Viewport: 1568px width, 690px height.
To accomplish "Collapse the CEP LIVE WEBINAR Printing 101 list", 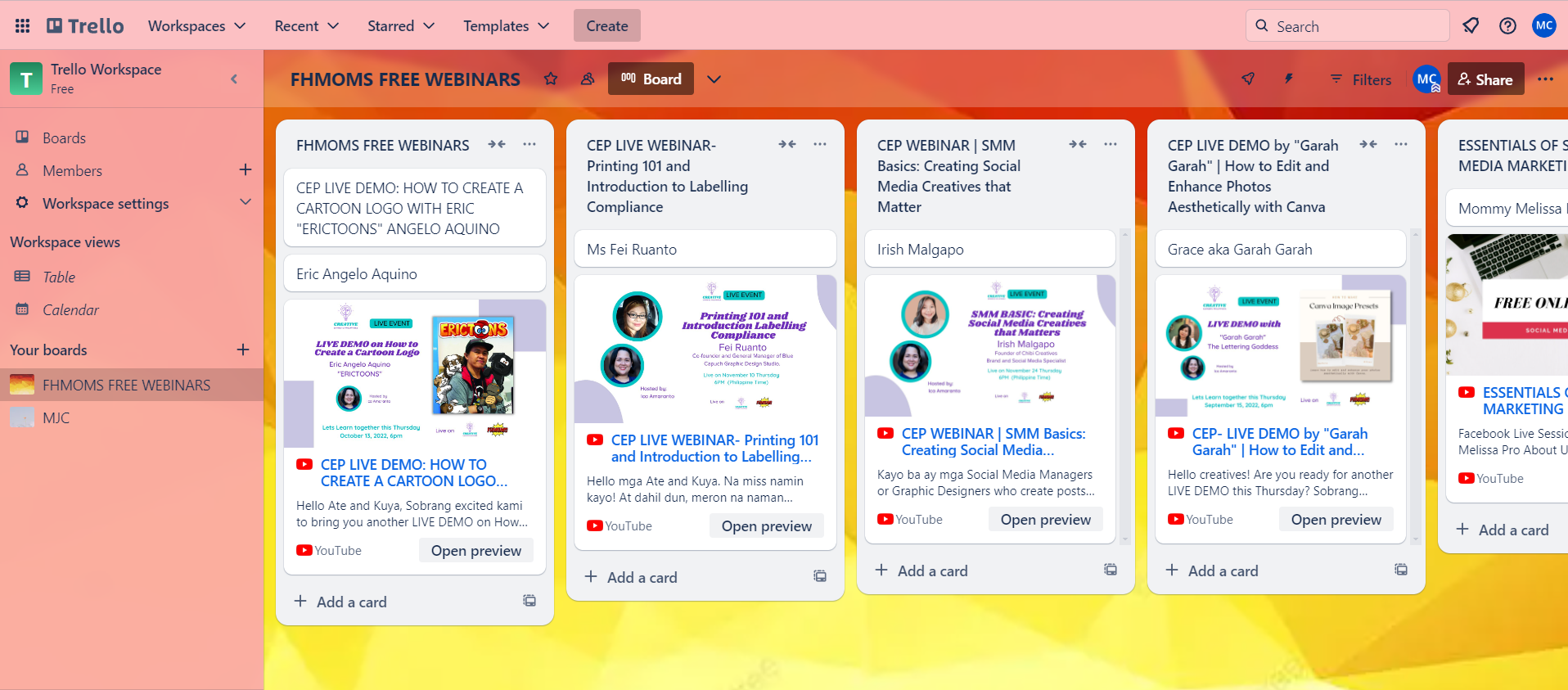I will point(787,144).
